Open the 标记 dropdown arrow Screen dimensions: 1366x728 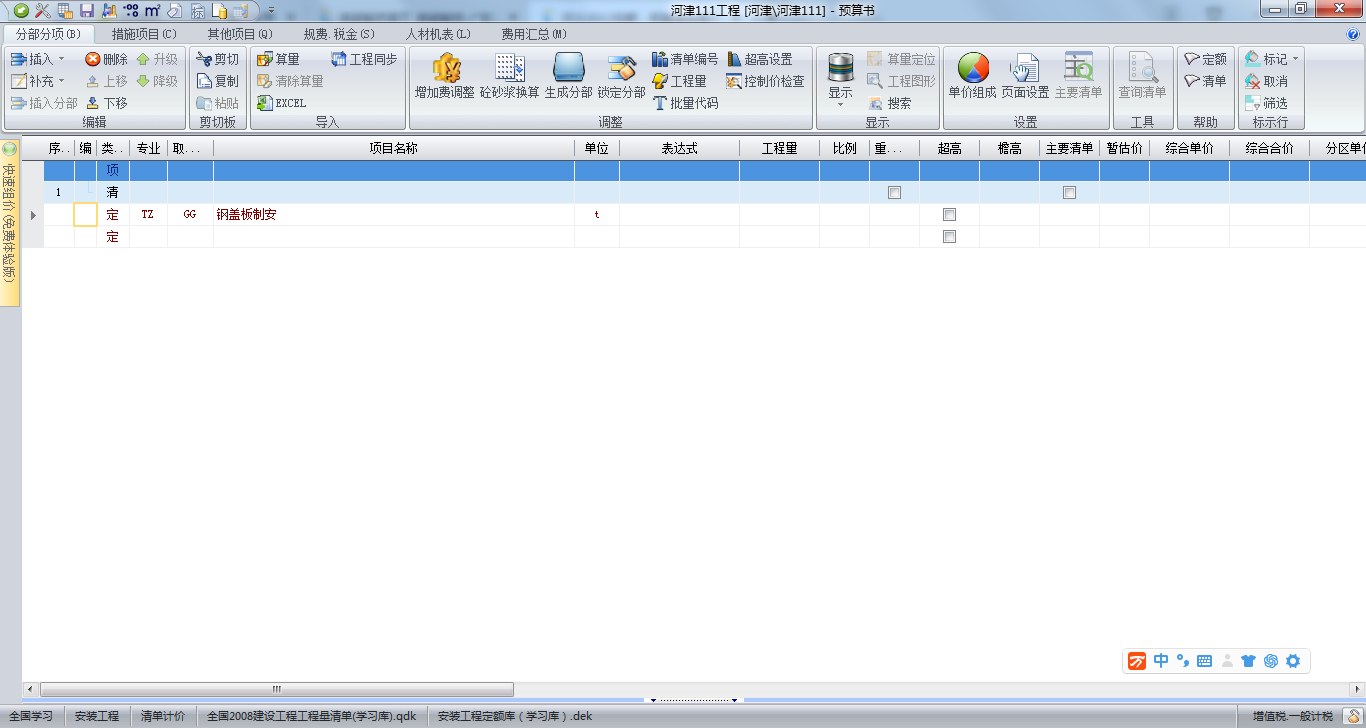coord(1296,59)
